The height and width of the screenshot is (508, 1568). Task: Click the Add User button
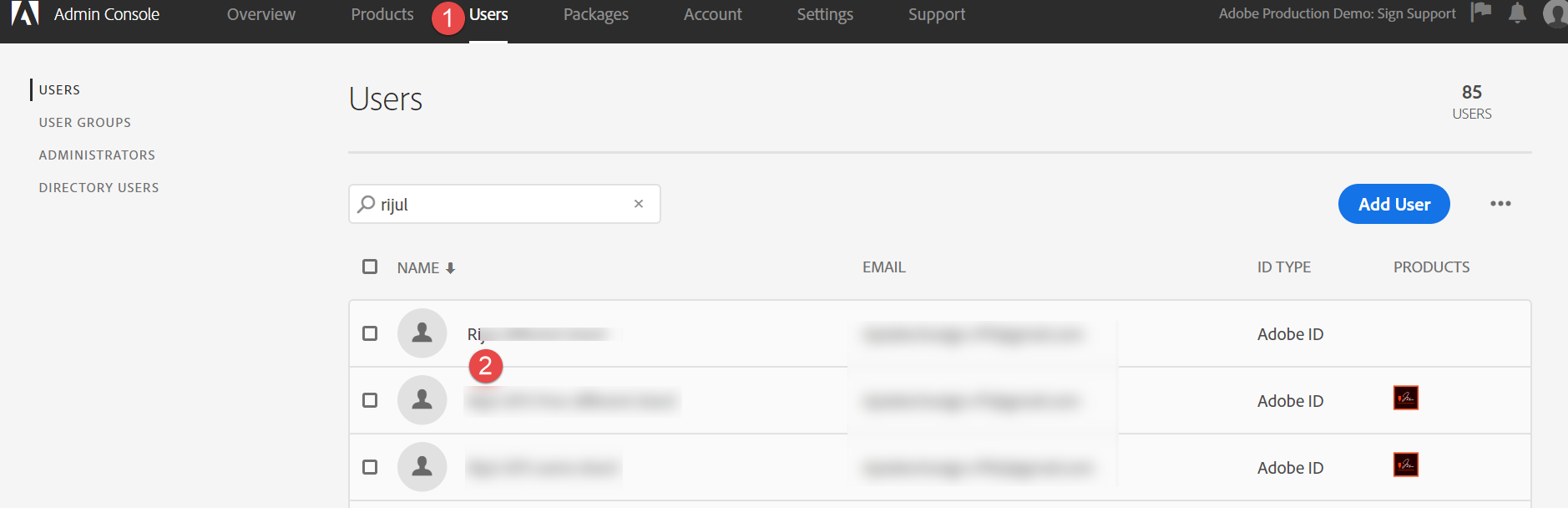point(1393,204)
